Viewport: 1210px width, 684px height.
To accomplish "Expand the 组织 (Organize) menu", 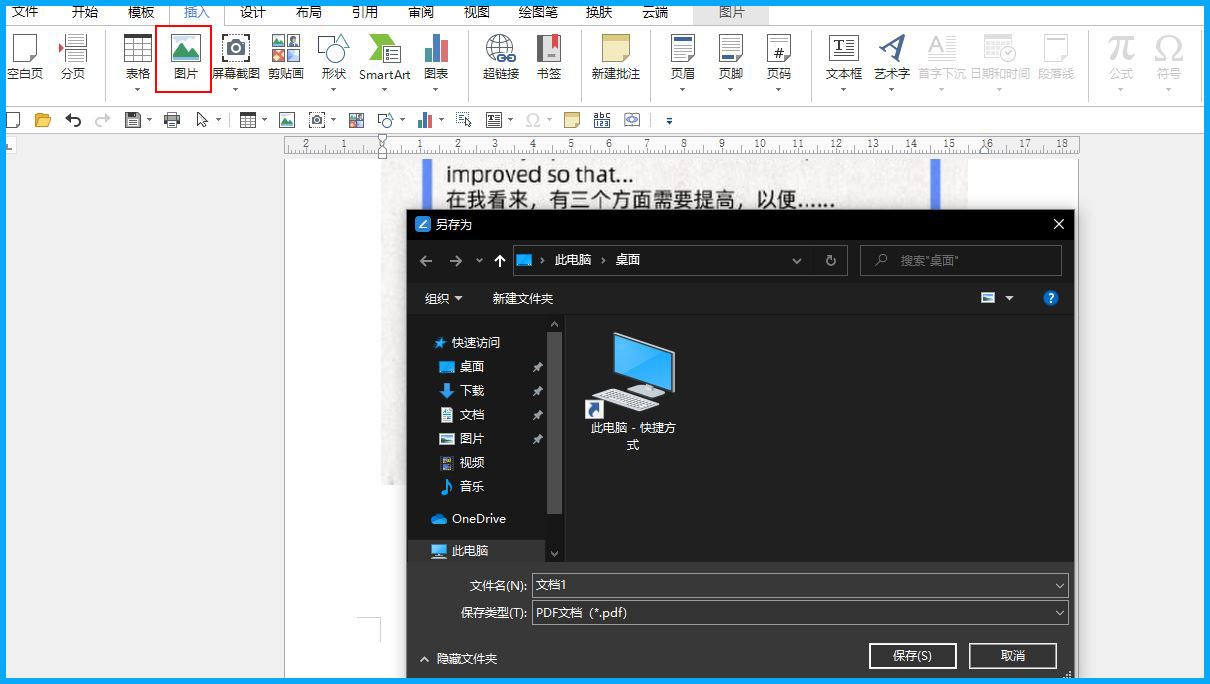I will click(x=442, y=297).
